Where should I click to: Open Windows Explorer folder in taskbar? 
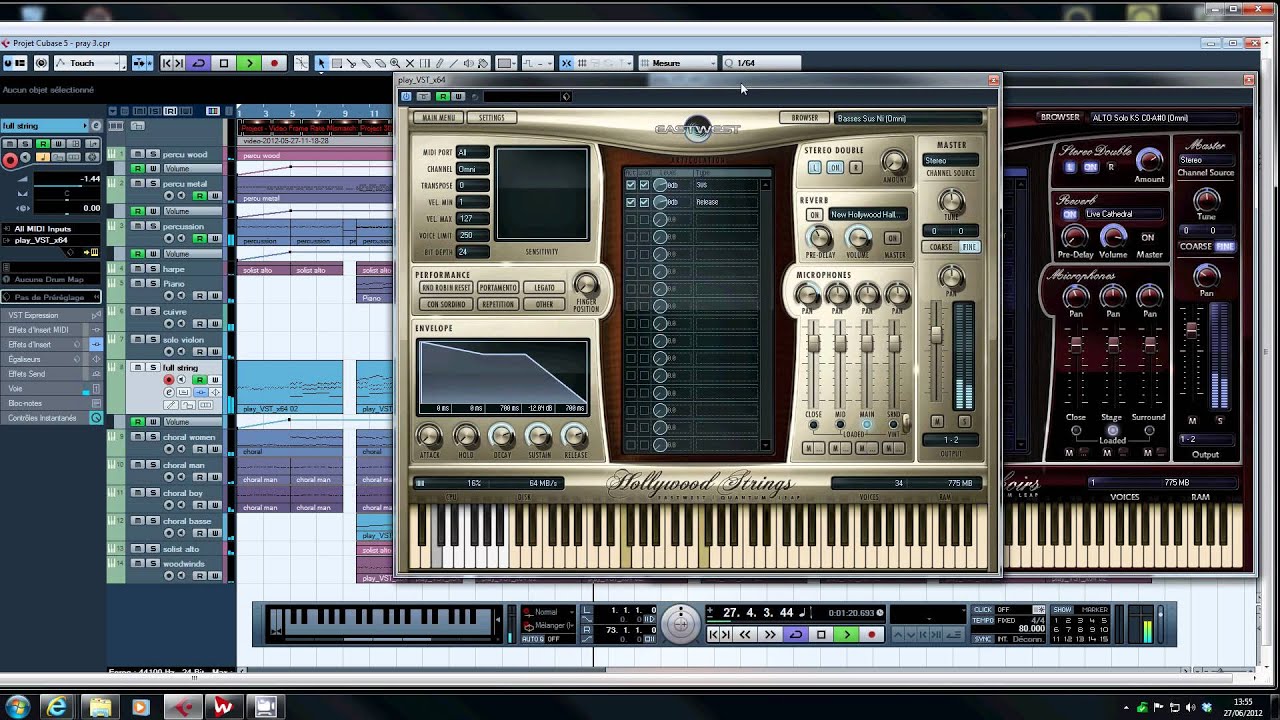pos(100,707)
